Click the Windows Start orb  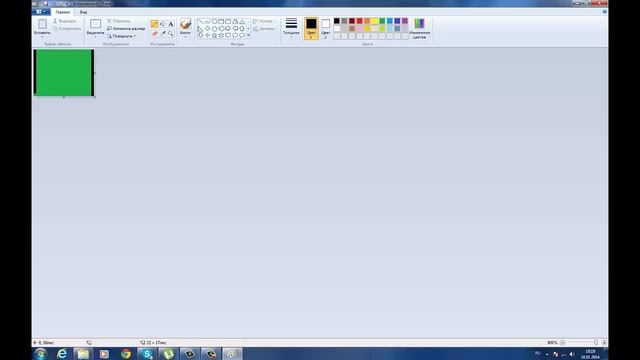tap(40, 354)
